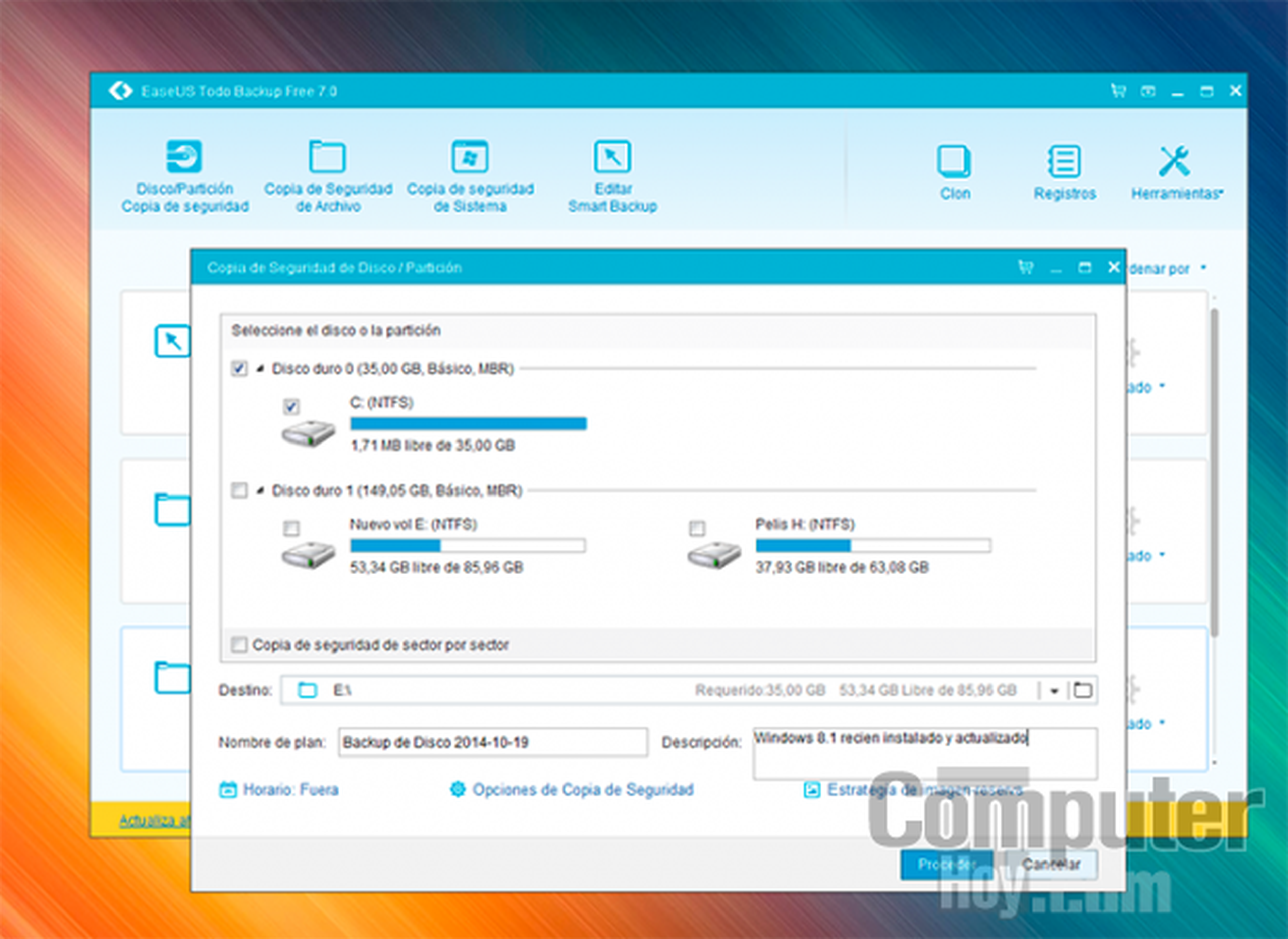Click the EaseUS logo in the title bar
Screen dimensions: 1288x939
(120, 90)
